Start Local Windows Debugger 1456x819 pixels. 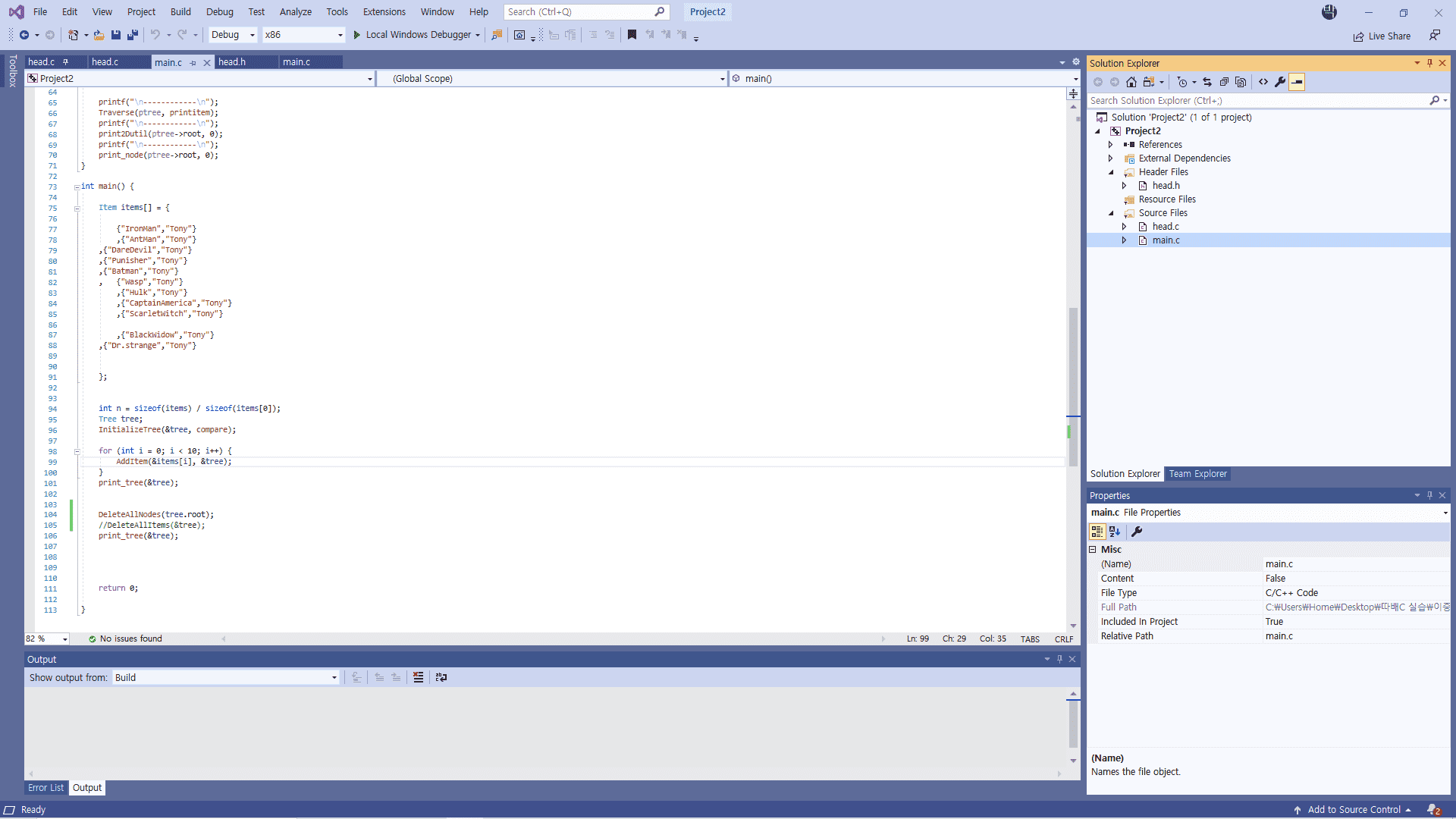pos(413,35)
